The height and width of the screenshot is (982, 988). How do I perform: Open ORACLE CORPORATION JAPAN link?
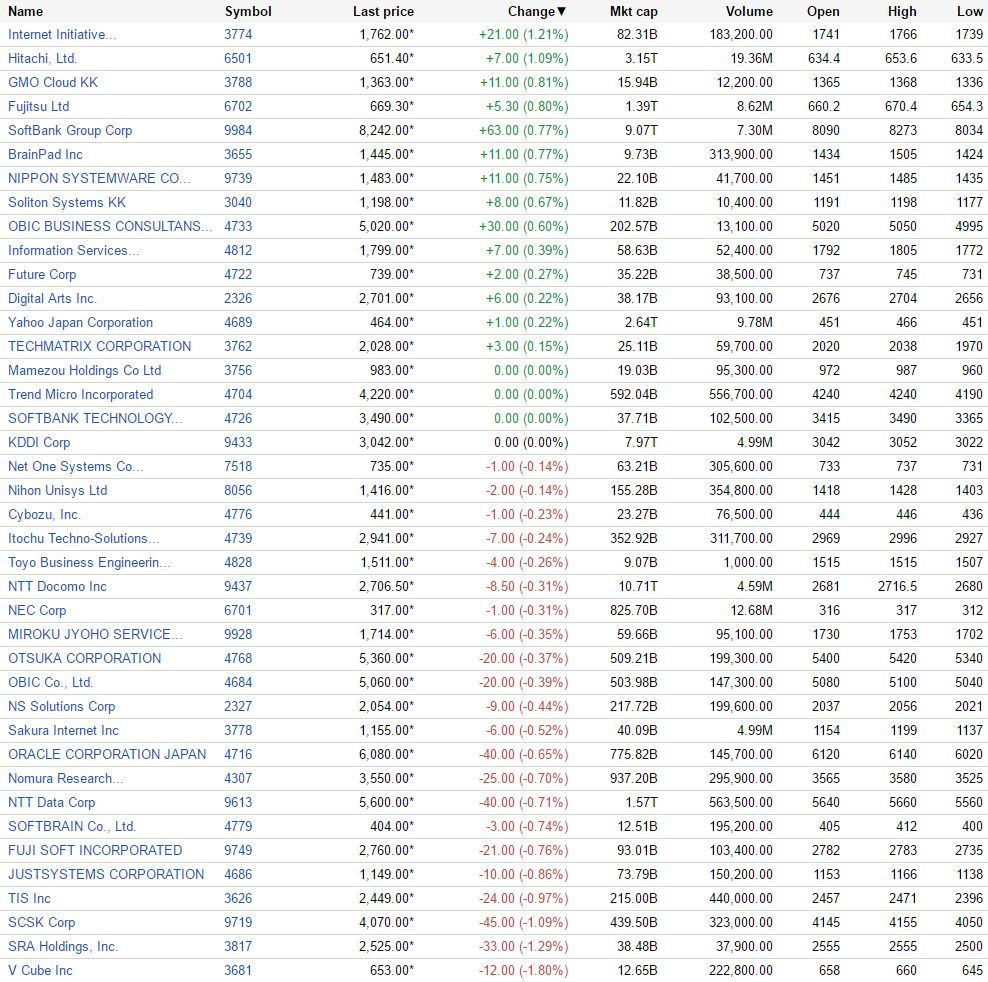click(107, 754)
